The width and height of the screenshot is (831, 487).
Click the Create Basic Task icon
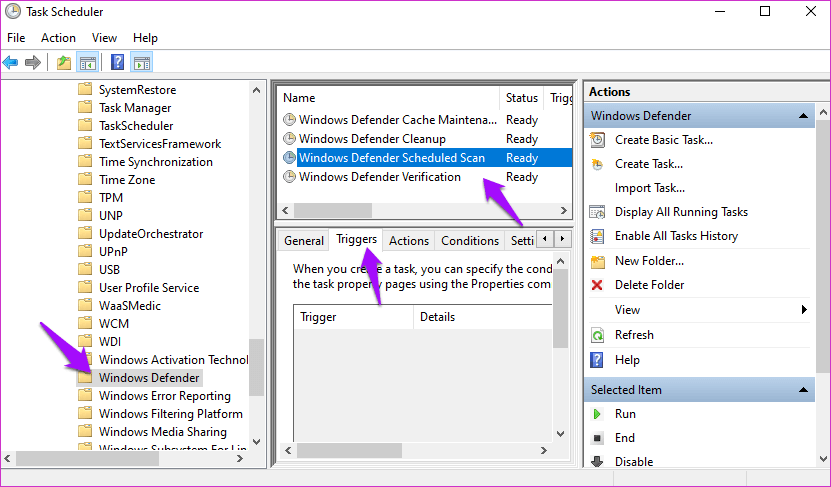597,140
